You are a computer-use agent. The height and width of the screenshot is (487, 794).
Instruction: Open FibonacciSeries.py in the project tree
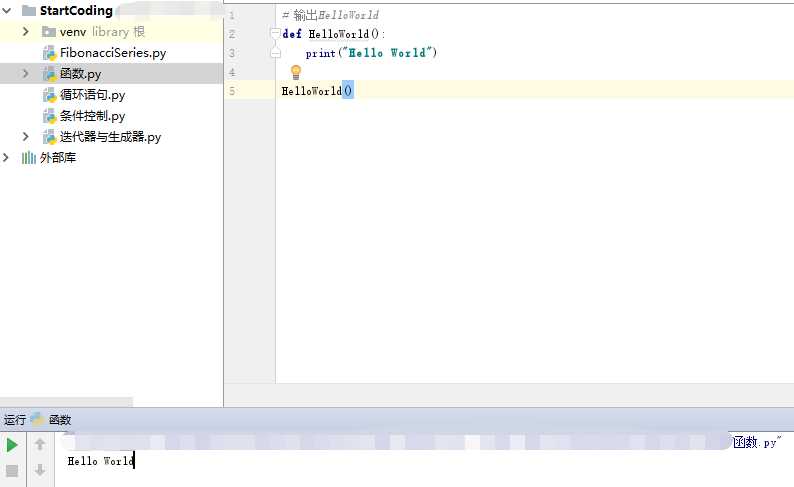[x=112, y=53]
